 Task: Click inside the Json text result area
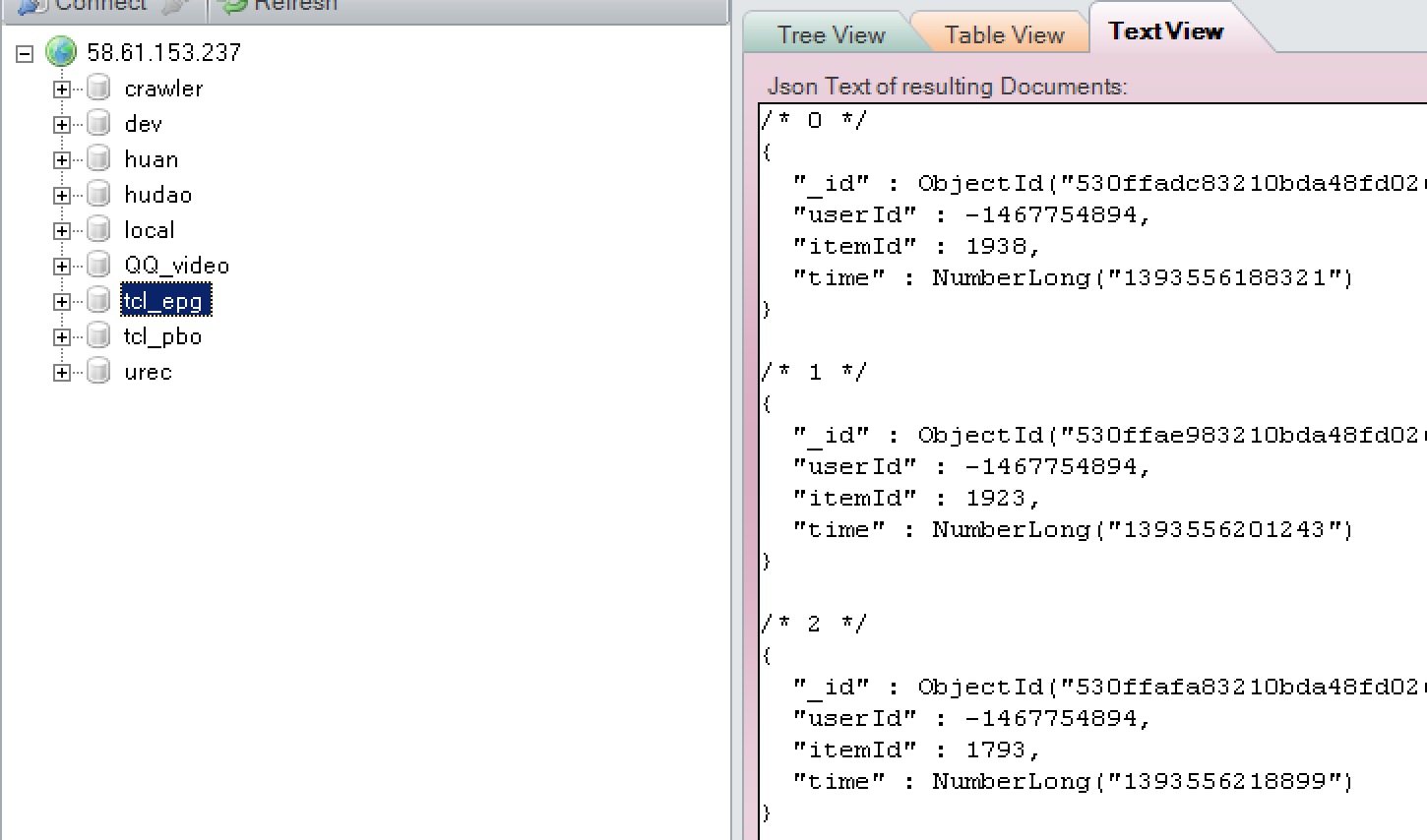coord(1093,471)
